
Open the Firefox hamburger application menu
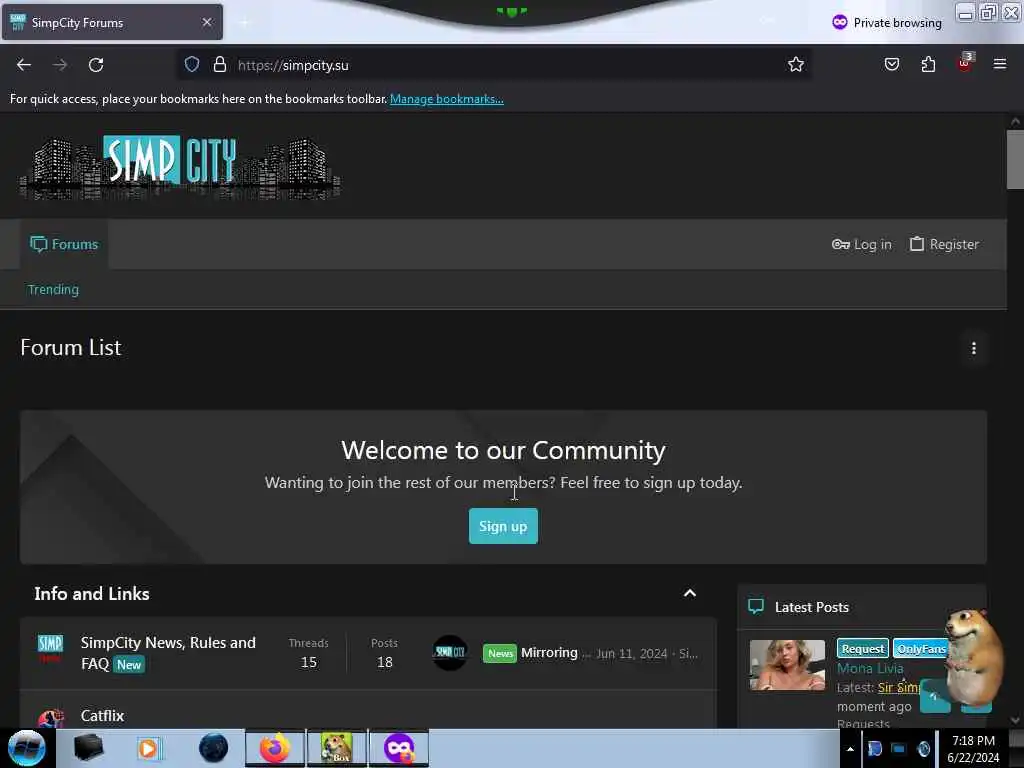pos(1000,64)
